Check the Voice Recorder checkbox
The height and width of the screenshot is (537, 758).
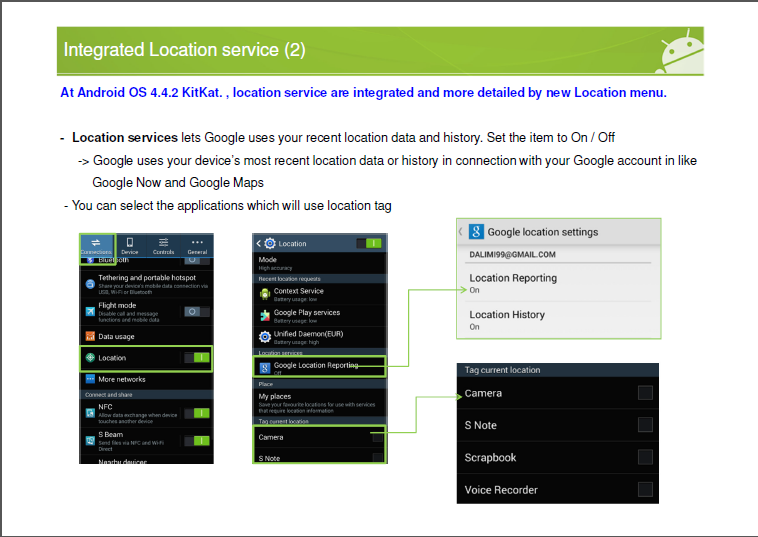[645, 490]
